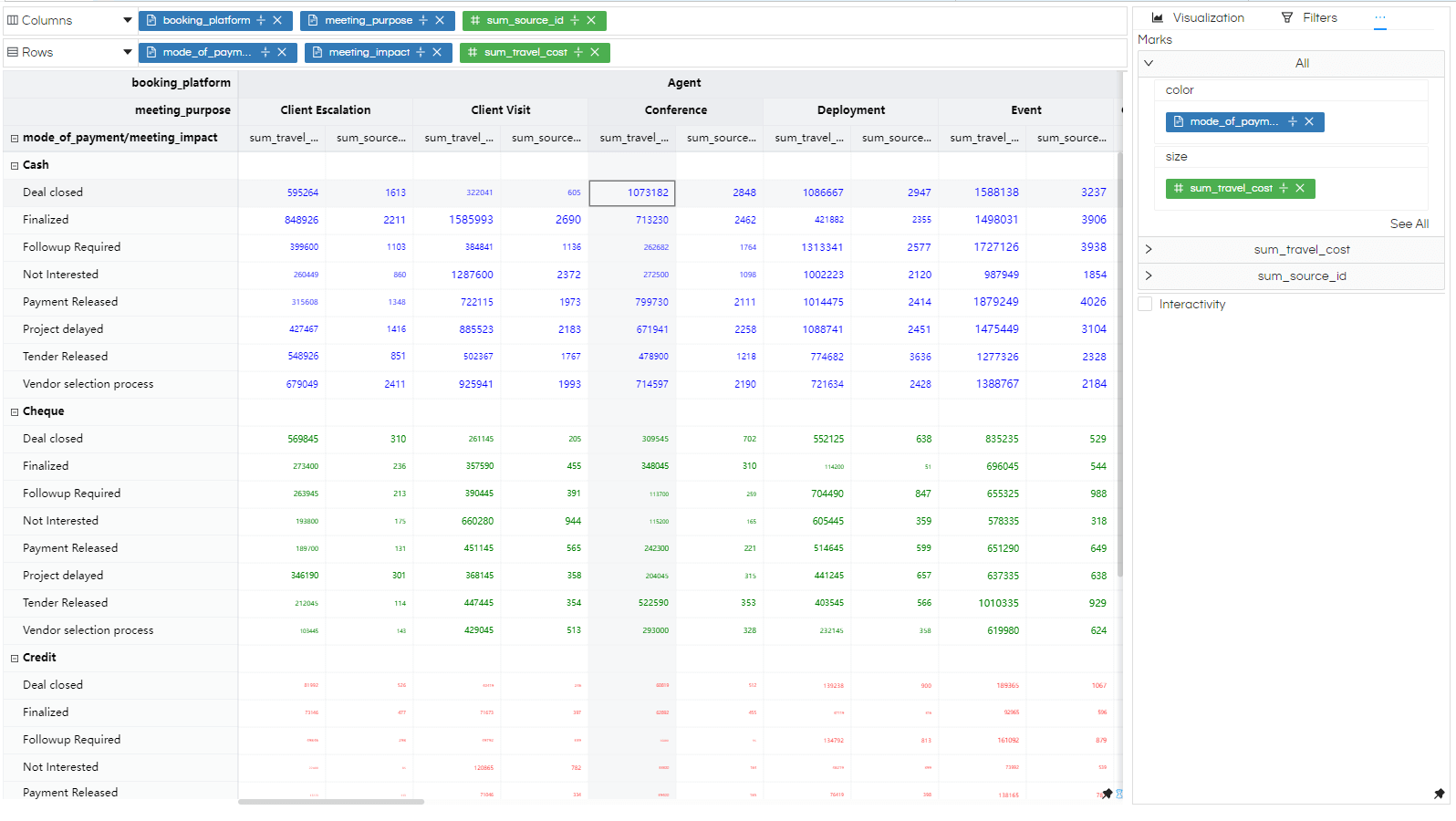Select Credit Not Interested row label
1456x821 pixels.
tap(60, 767)
